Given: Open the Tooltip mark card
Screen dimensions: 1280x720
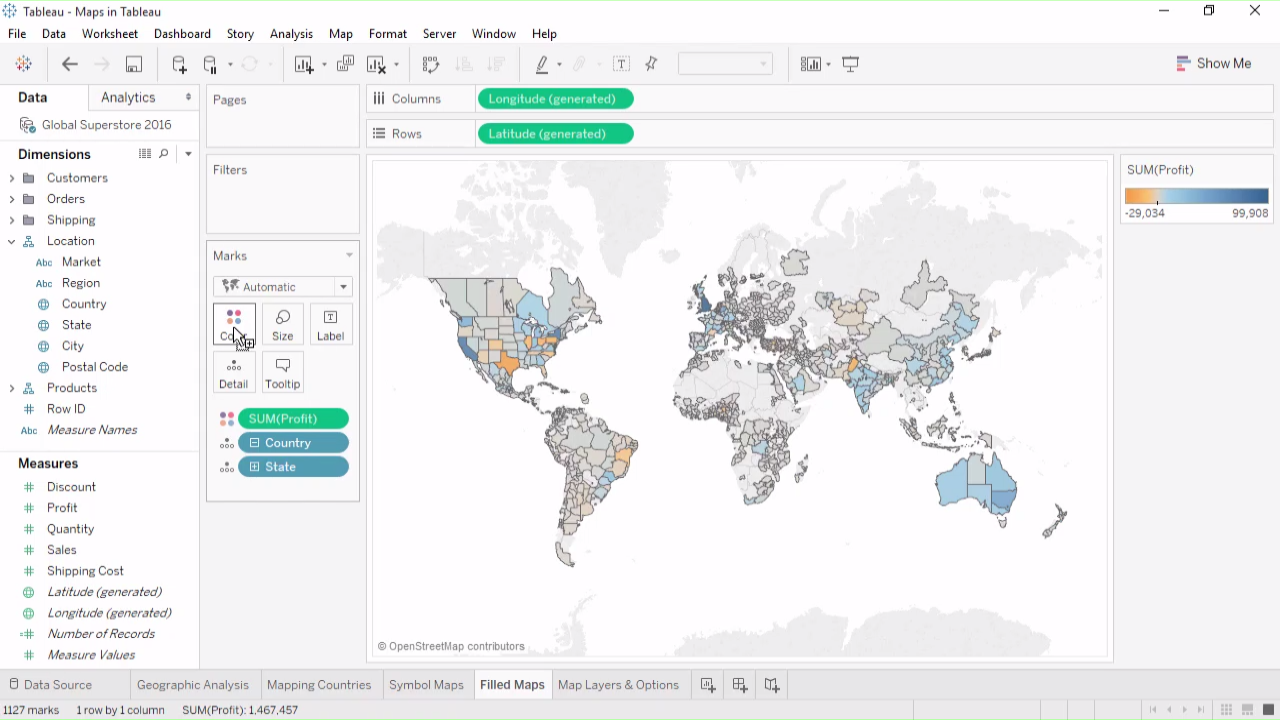Looking at the screenshot, I should 283,373.
